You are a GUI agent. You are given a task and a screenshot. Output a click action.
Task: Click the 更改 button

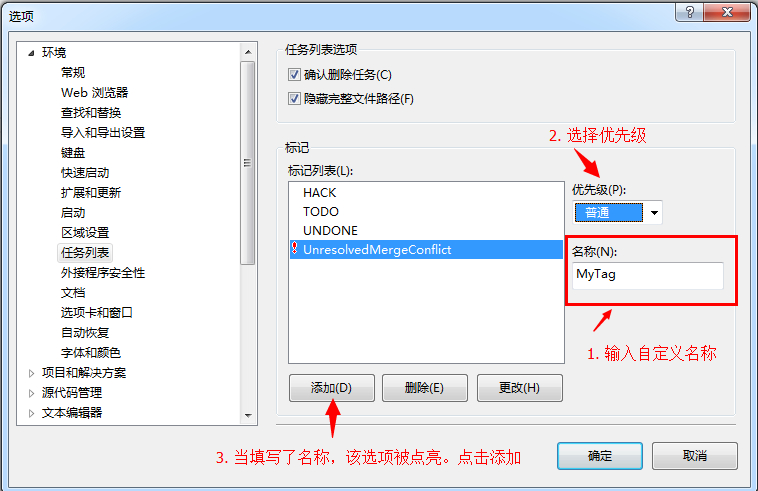click(x=520, y=388)
